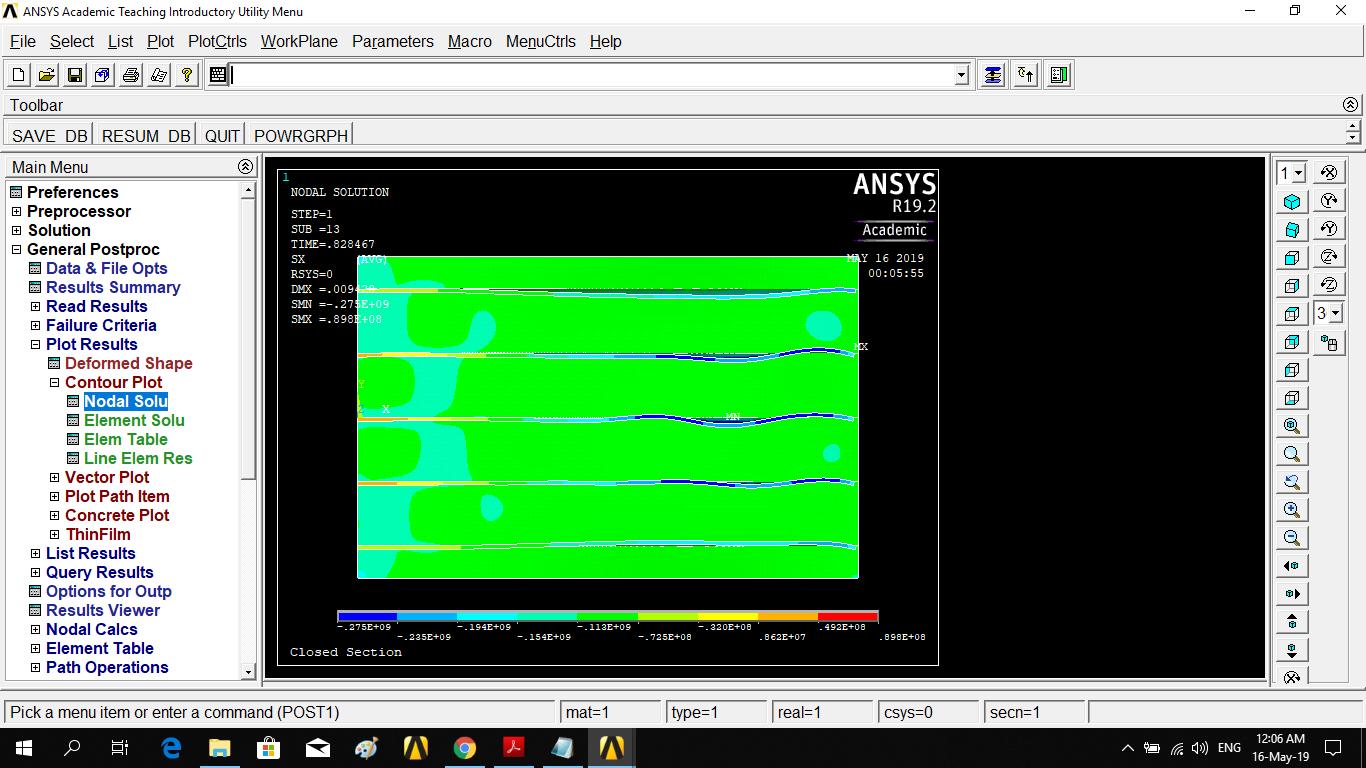Click the ANSYS Help question mark icon

(187, 75)
